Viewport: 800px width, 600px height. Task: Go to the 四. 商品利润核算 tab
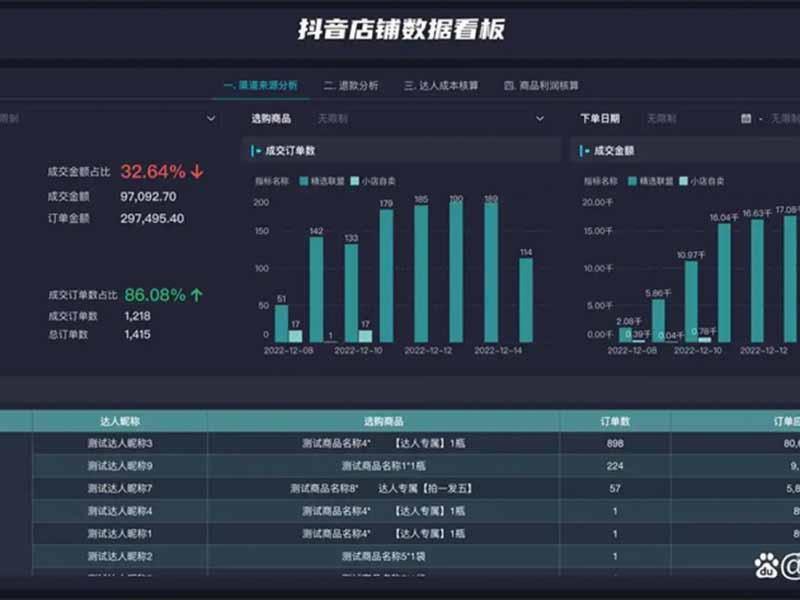[541, 85]
